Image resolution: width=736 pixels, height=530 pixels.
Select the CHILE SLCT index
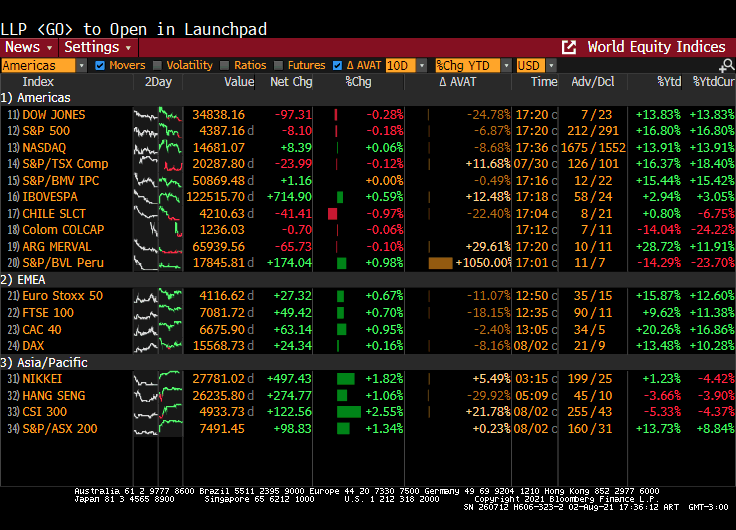click(54, 214)
